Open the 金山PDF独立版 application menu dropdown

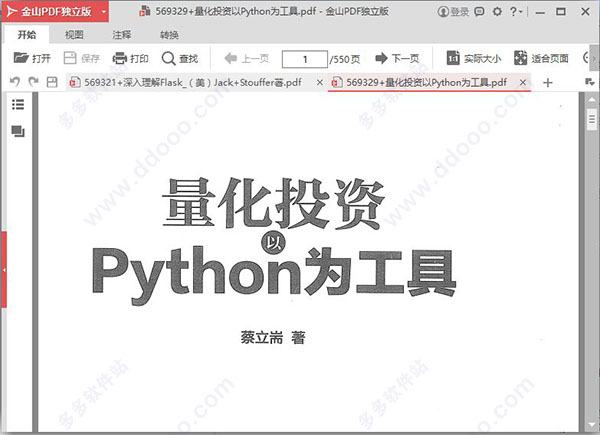[x=103, y=12]
